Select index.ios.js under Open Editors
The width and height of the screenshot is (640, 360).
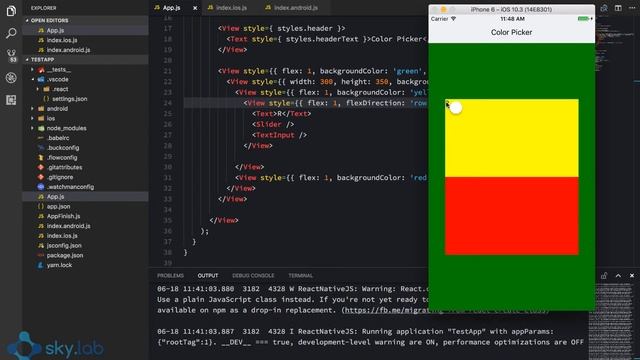pyautogui.click(x=62, y=40)
